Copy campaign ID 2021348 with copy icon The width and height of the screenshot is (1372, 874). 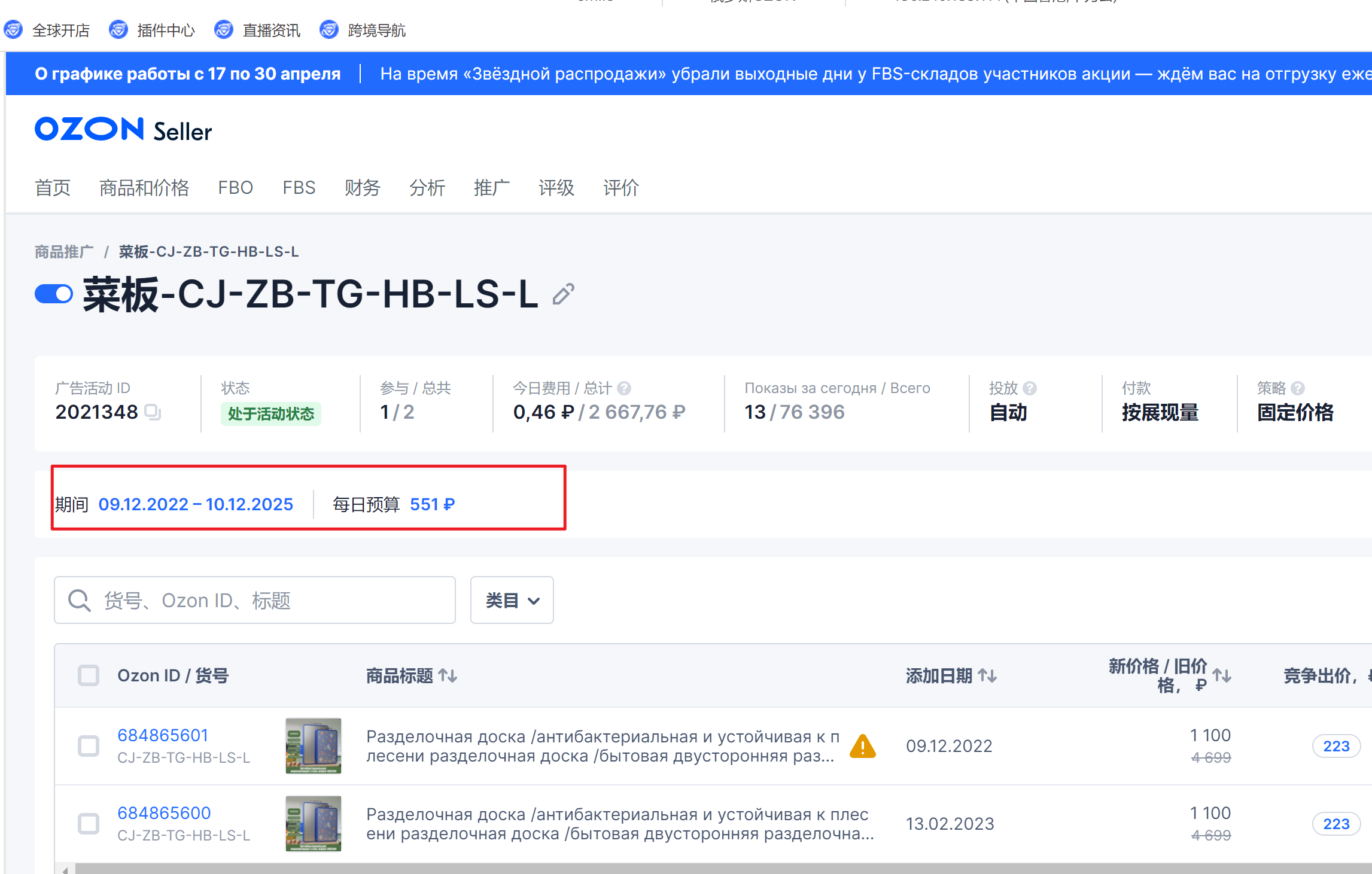153,412
